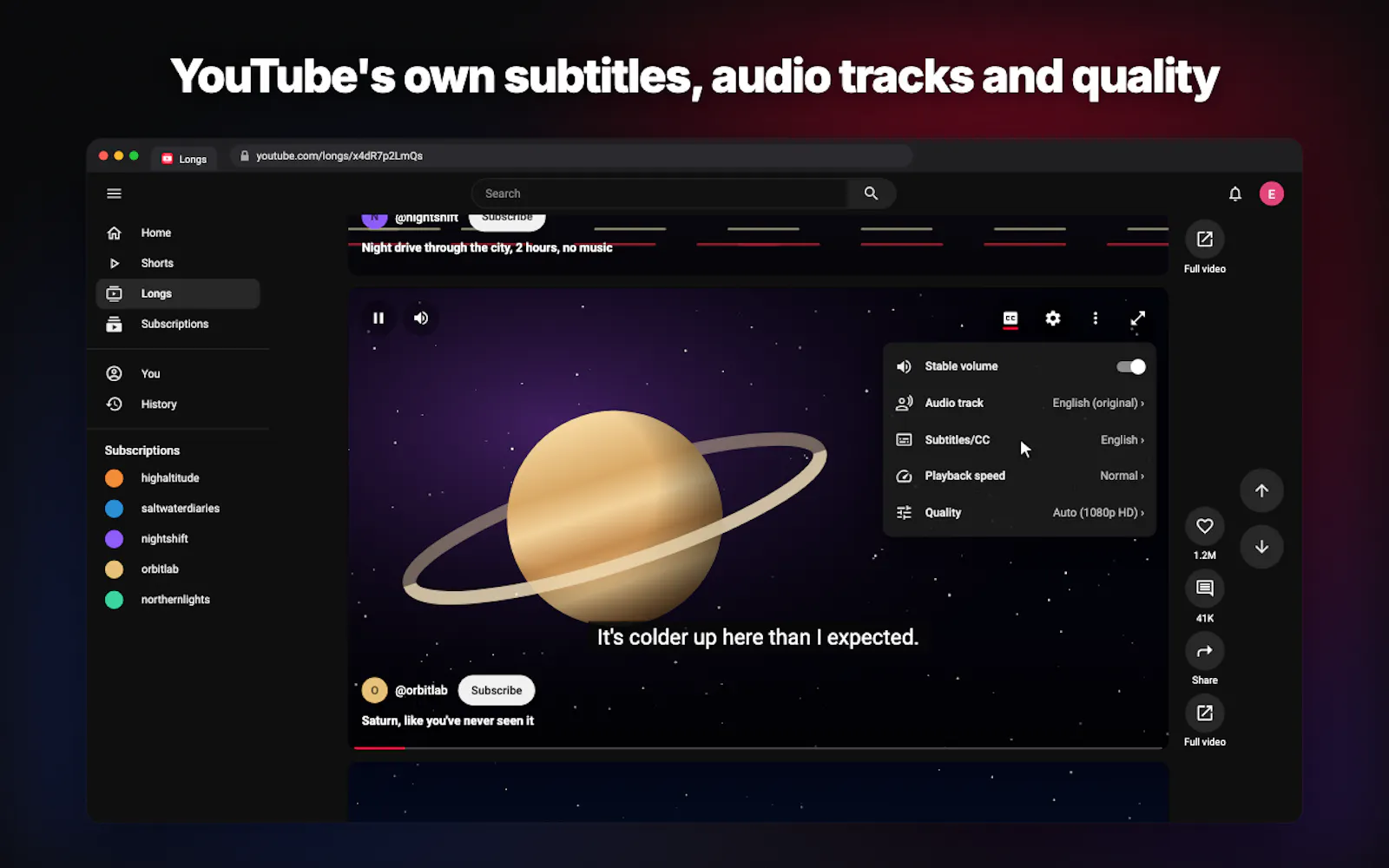Open History in the sidebar

coord(178,404)
